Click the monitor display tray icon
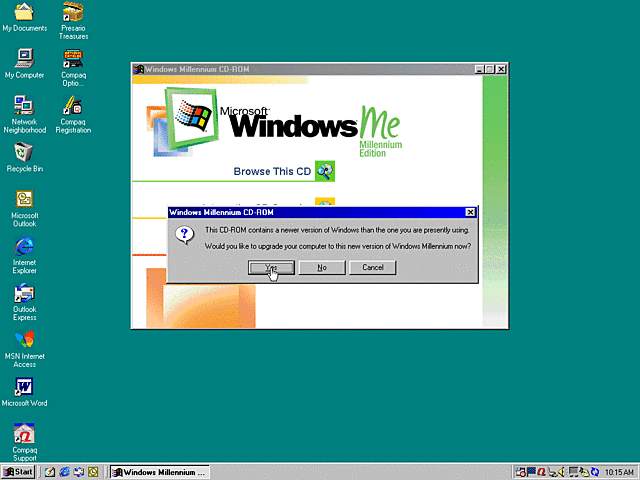This screenshot has width=640, height=480. tap(574, 472)
